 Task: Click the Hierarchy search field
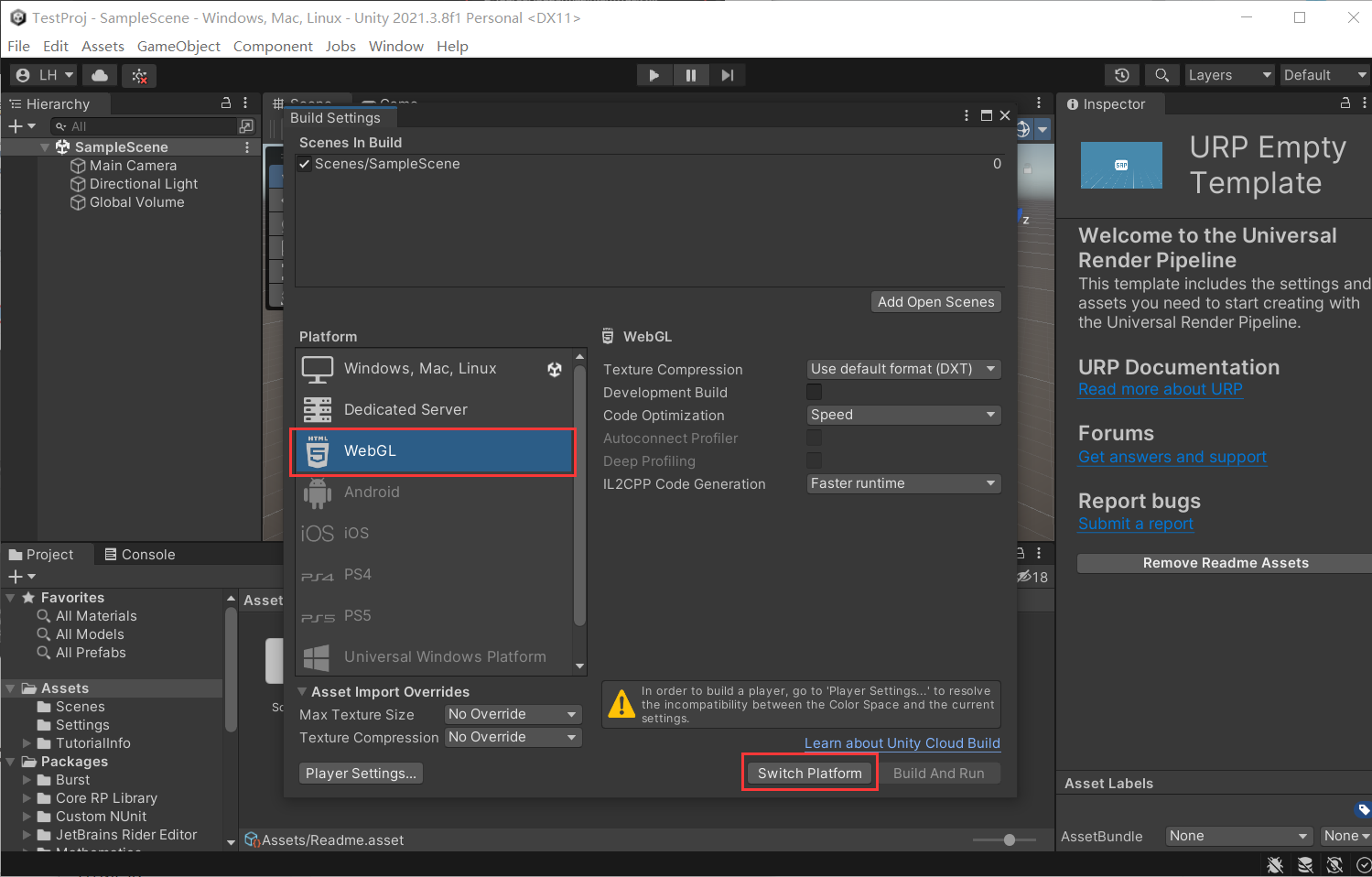coord(145,126)
